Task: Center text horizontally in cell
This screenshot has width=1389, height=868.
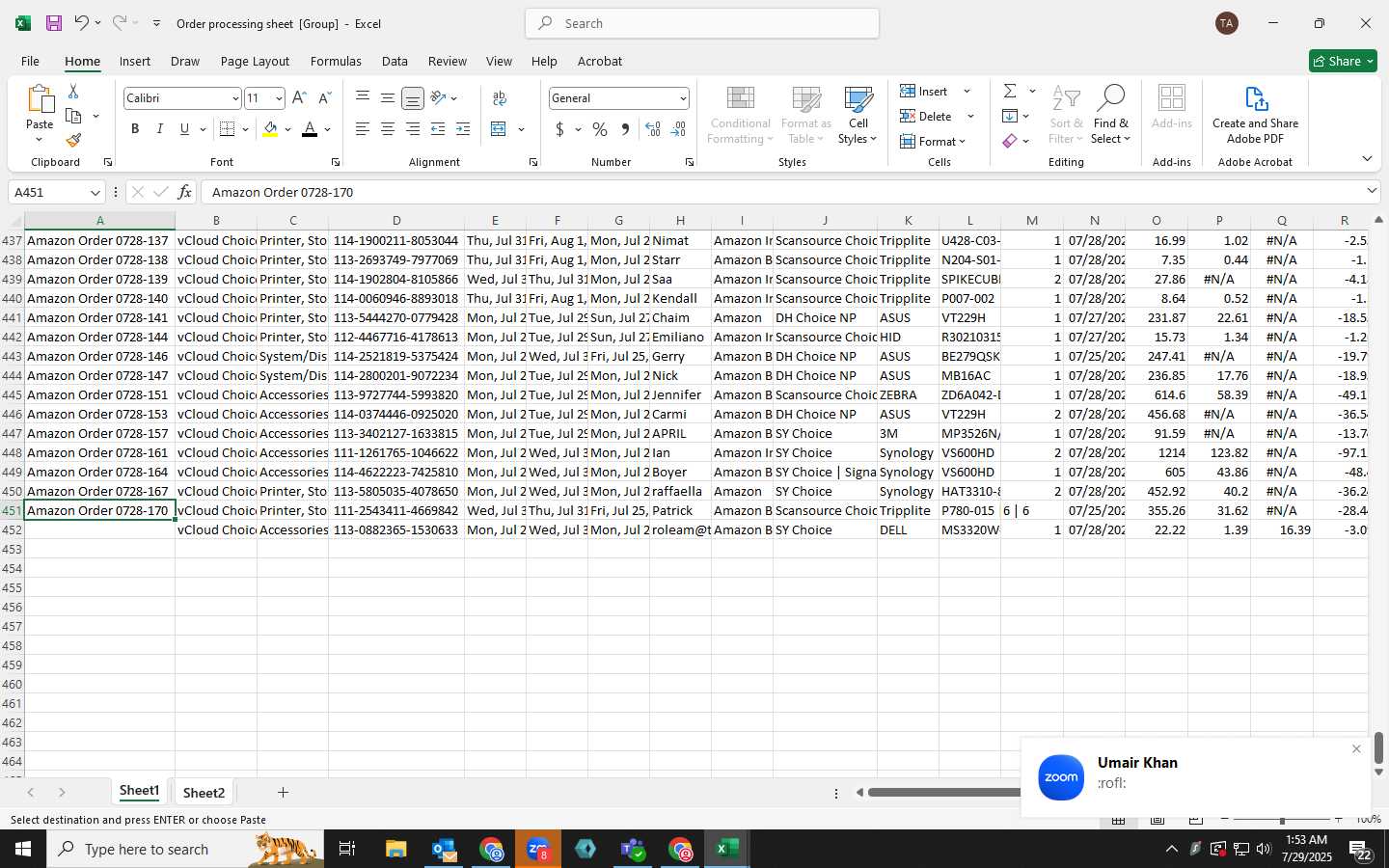Action: tap(388, 129)
